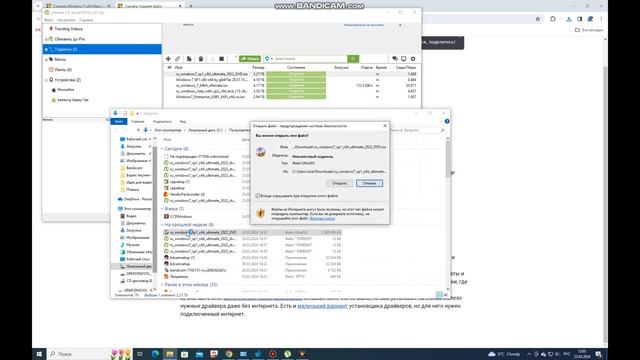Viewport: 640px width, 360px height.
Task: Follow the 'маленький вариант' link on the webpage
Action: point(322,306)
